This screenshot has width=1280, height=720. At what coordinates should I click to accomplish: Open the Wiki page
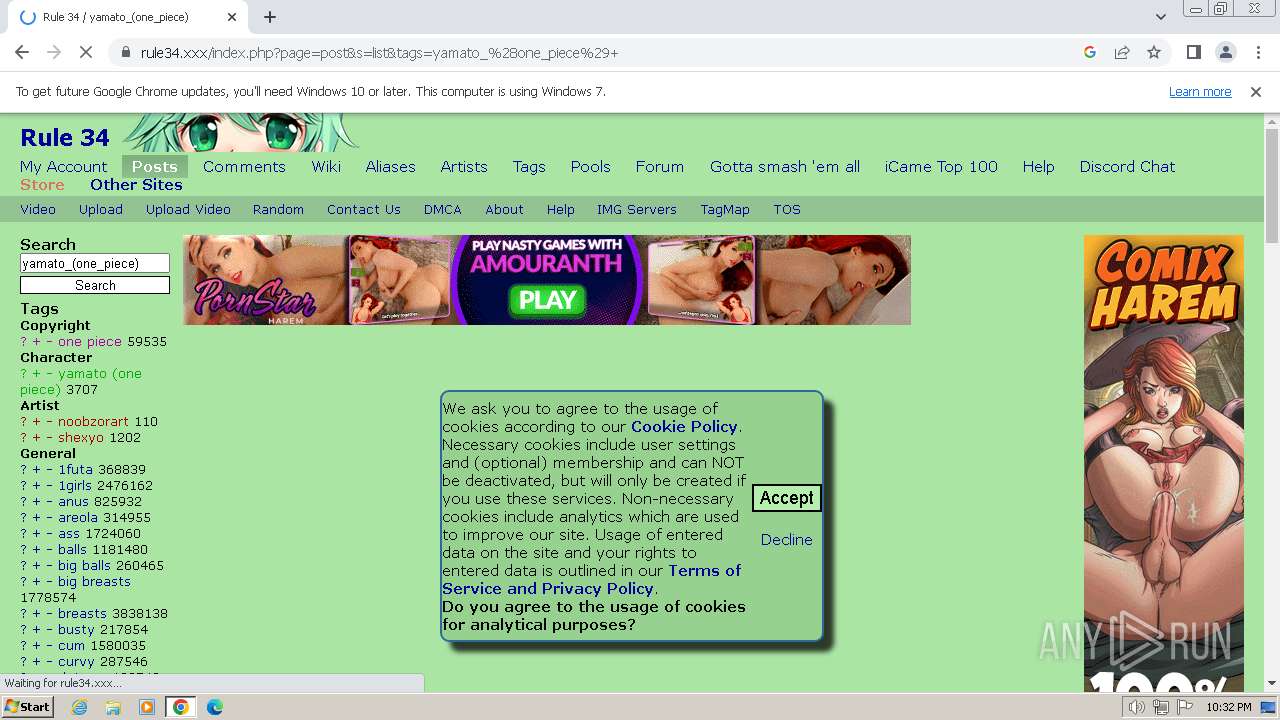point(326,167)
